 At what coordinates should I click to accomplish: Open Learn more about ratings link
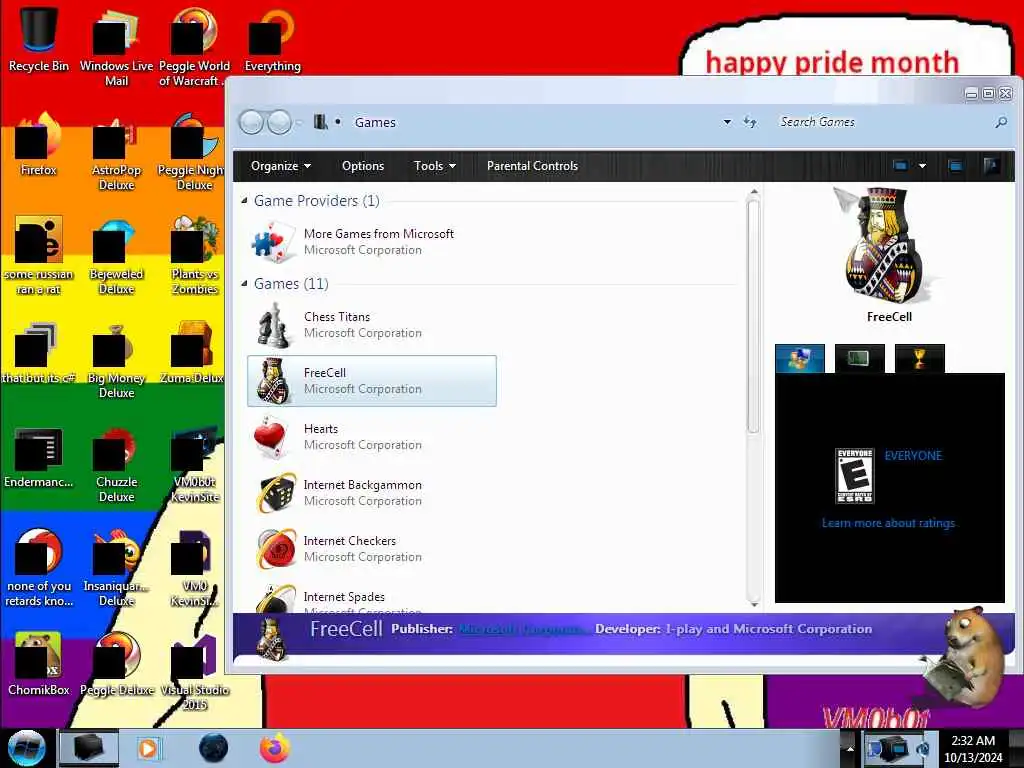click(x=888, y=523)
